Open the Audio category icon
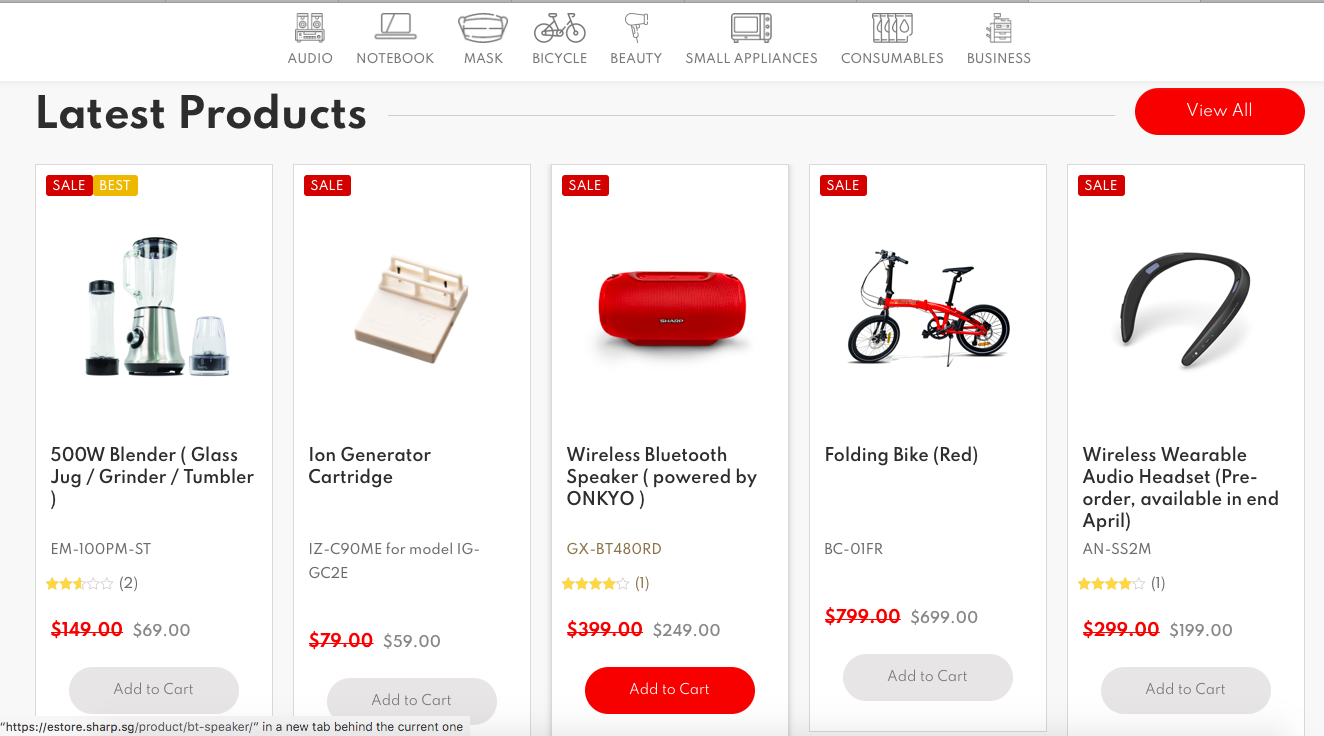The height and width of the screenshot is (736, 1324). 310,28
